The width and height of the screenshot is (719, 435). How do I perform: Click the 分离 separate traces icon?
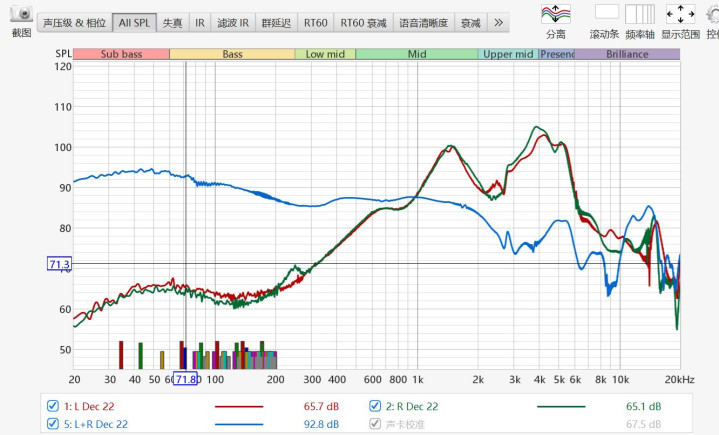tap(556, 14)
